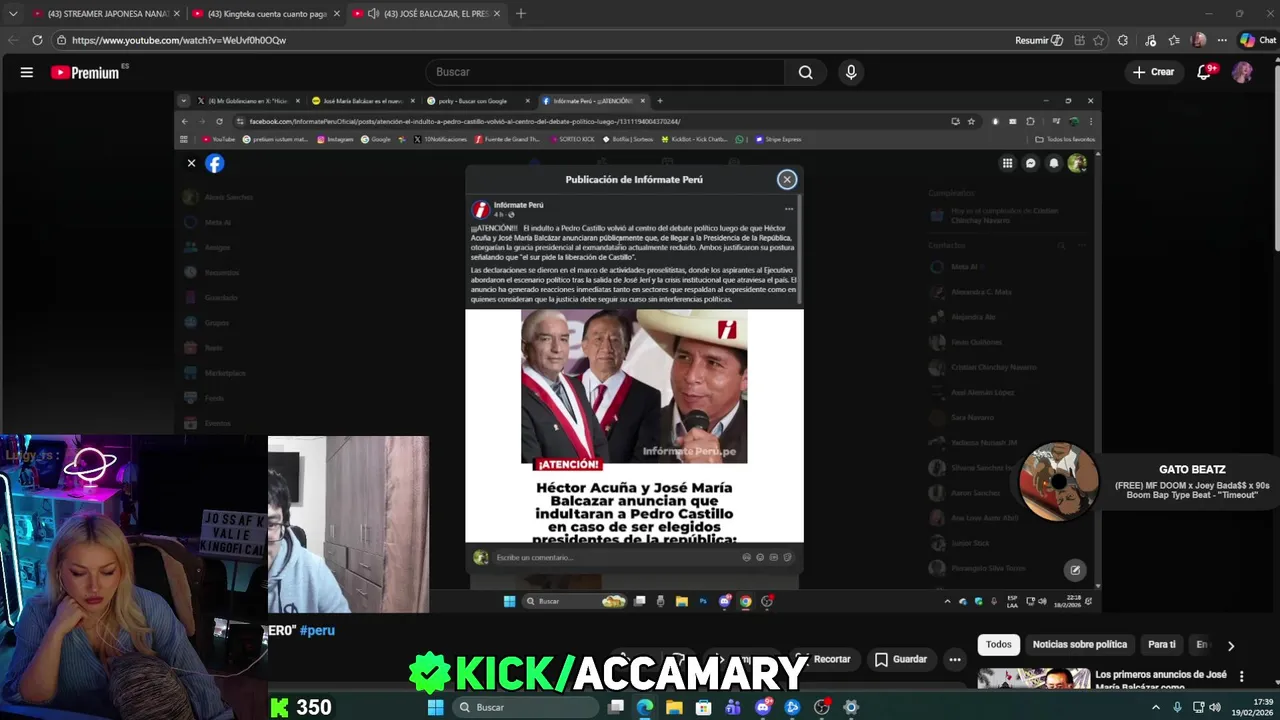Viewport: 1280px width, 720px height.
Task: Add page to favorites star icon
Action: [1099, 40]
